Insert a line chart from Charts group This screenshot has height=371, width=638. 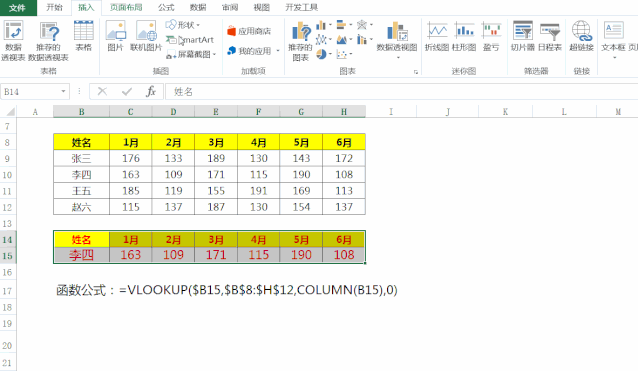321,39
